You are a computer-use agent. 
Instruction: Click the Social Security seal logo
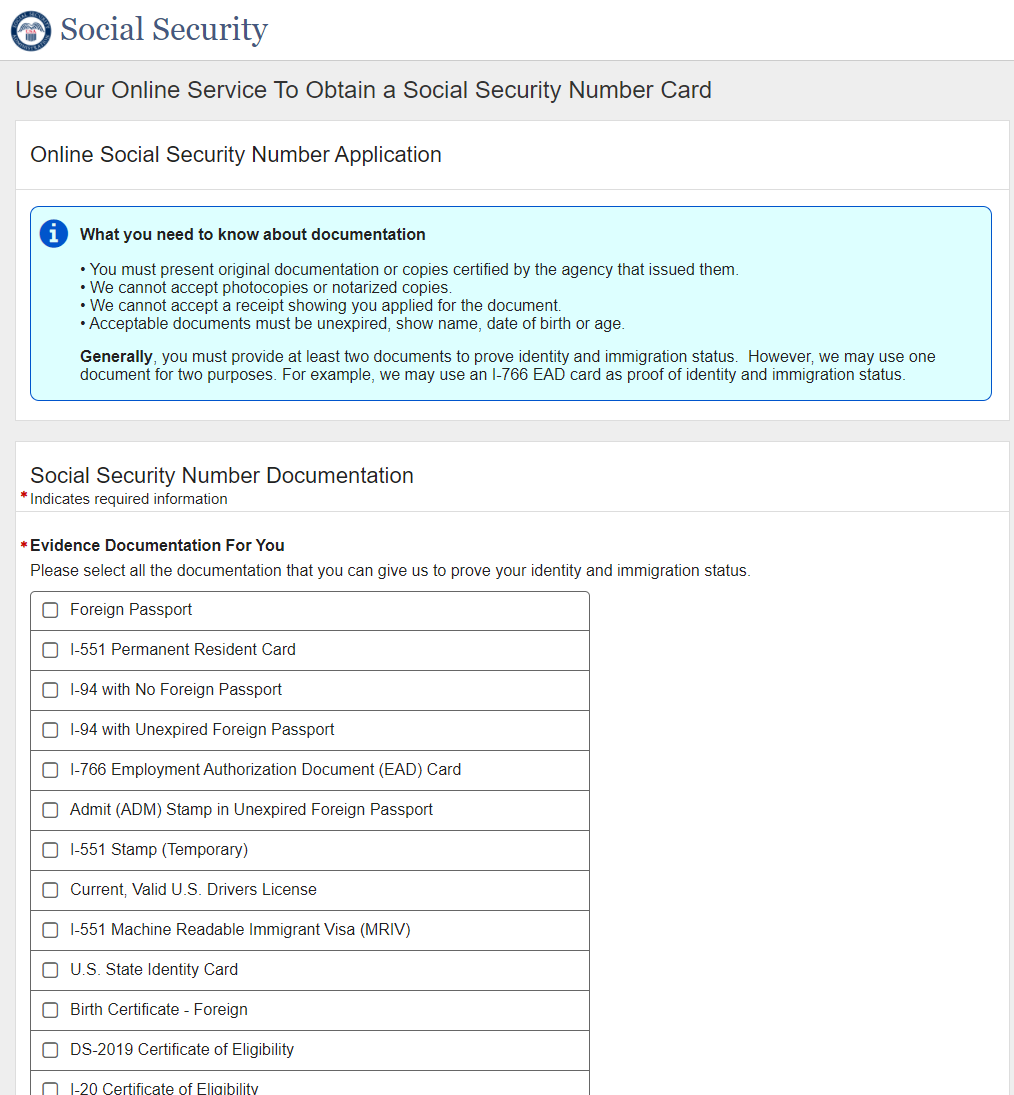30,30
